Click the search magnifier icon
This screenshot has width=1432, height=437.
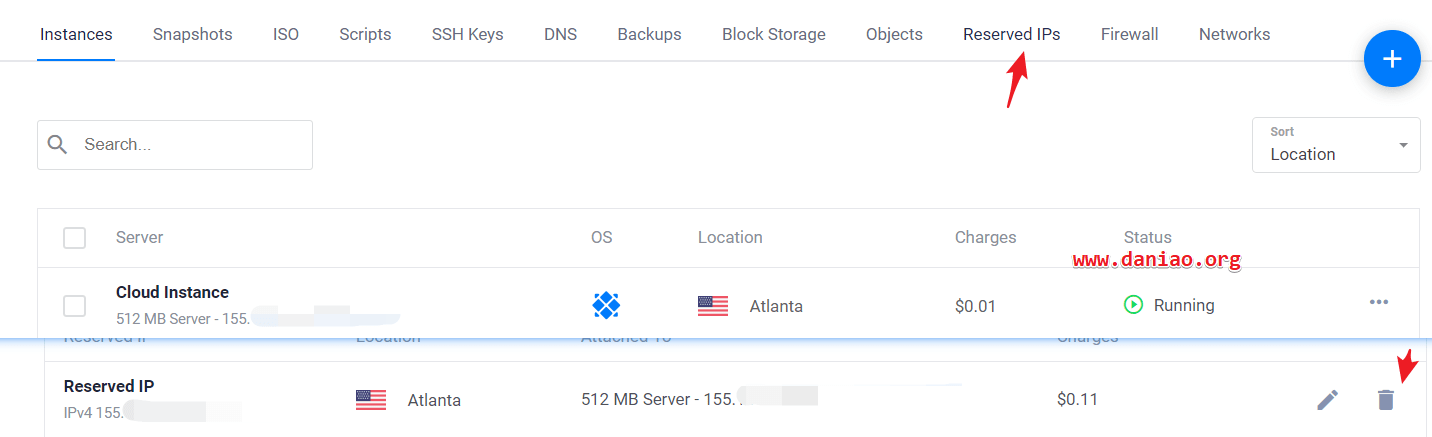tap(58, 144)
